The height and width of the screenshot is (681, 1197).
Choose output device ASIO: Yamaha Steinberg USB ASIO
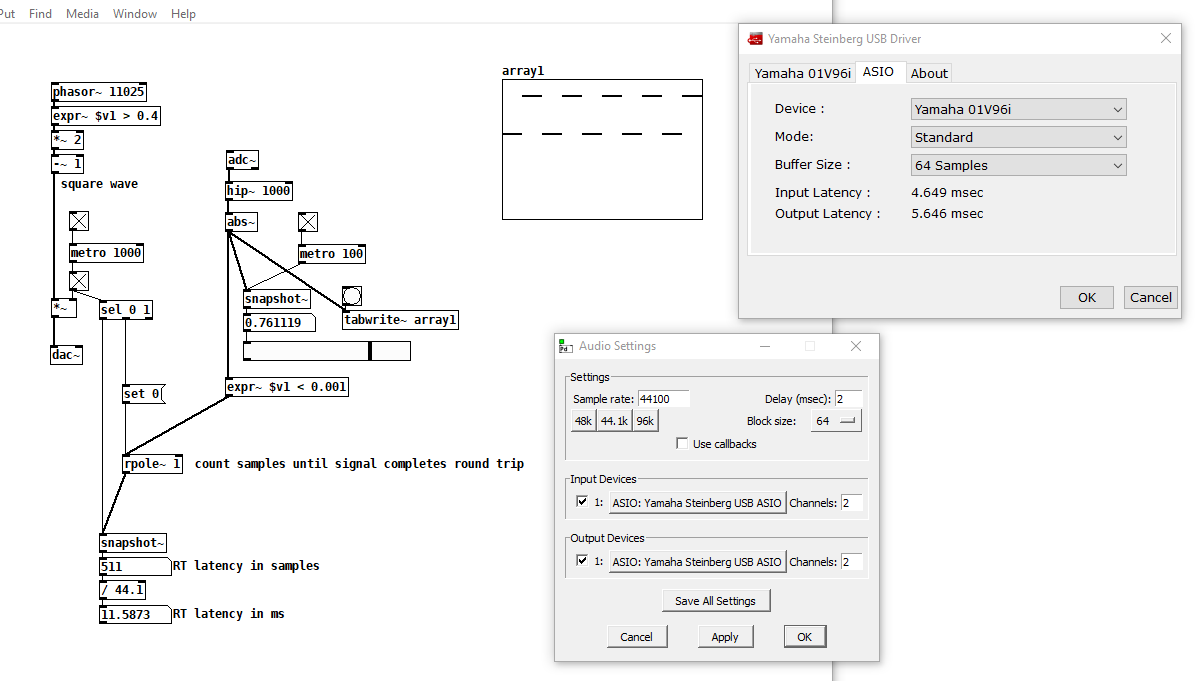pos(697,561)
